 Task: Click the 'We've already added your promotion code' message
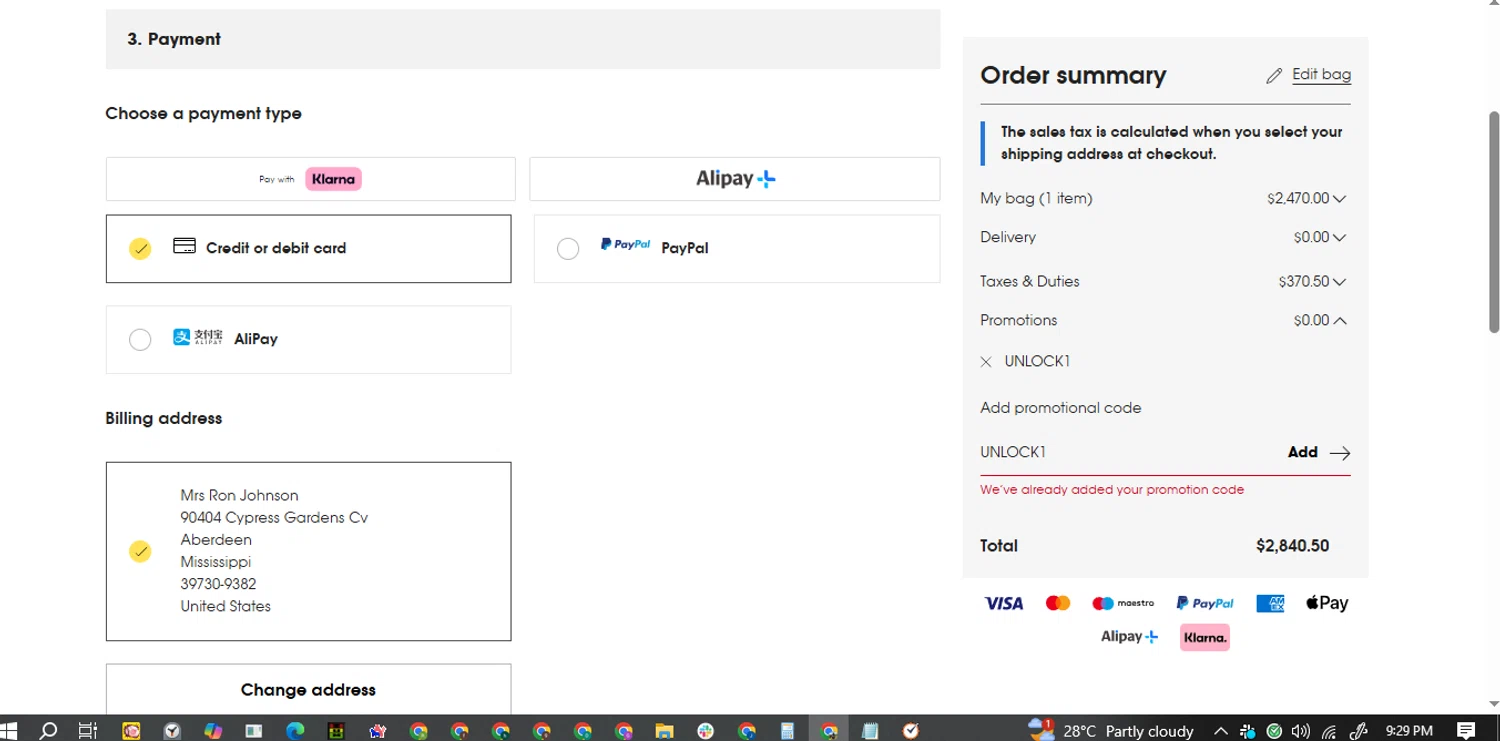click(1112, 490)
